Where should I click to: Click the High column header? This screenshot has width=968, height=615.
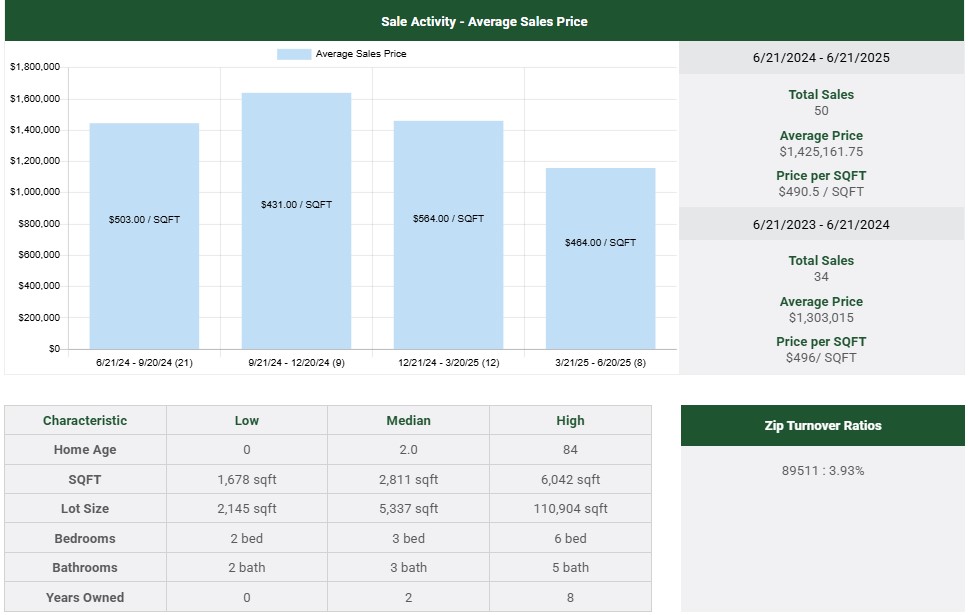pos(570,421)
